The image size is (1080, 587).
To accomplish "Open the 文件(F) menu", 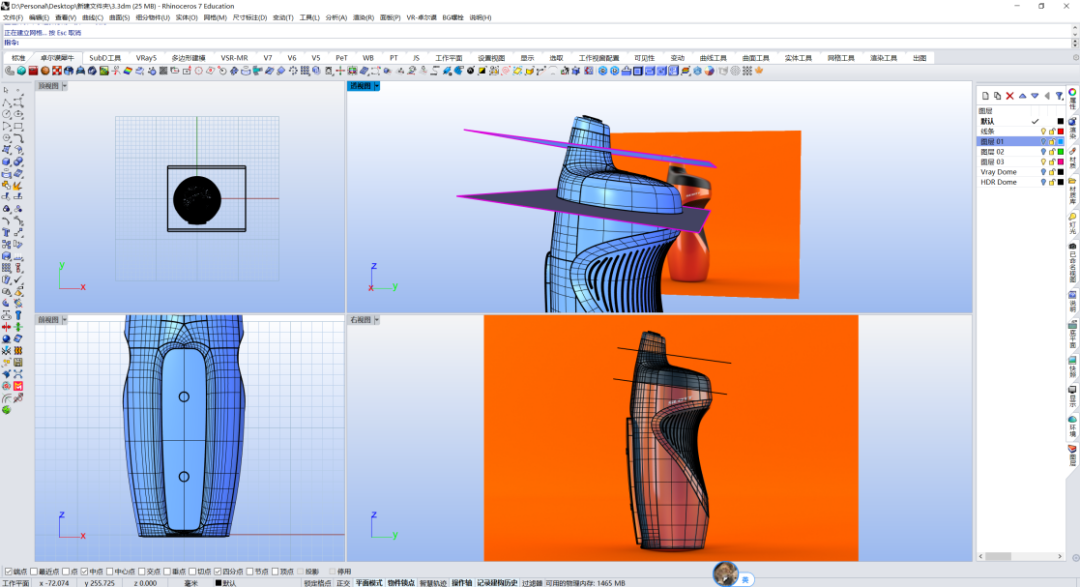I will [12, 17].
